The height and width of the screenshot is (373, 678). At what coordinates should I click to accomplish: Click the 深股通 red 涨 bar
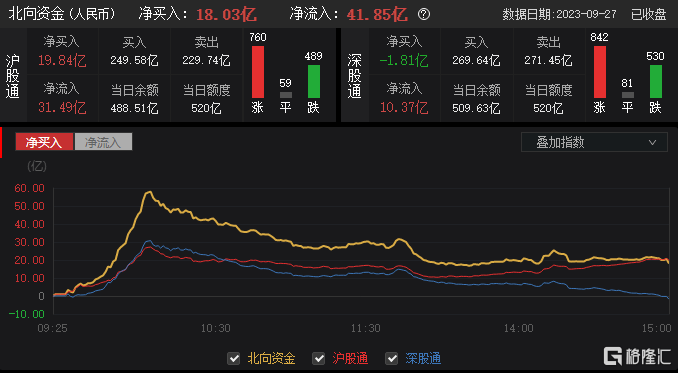click(x=600, y=72)
